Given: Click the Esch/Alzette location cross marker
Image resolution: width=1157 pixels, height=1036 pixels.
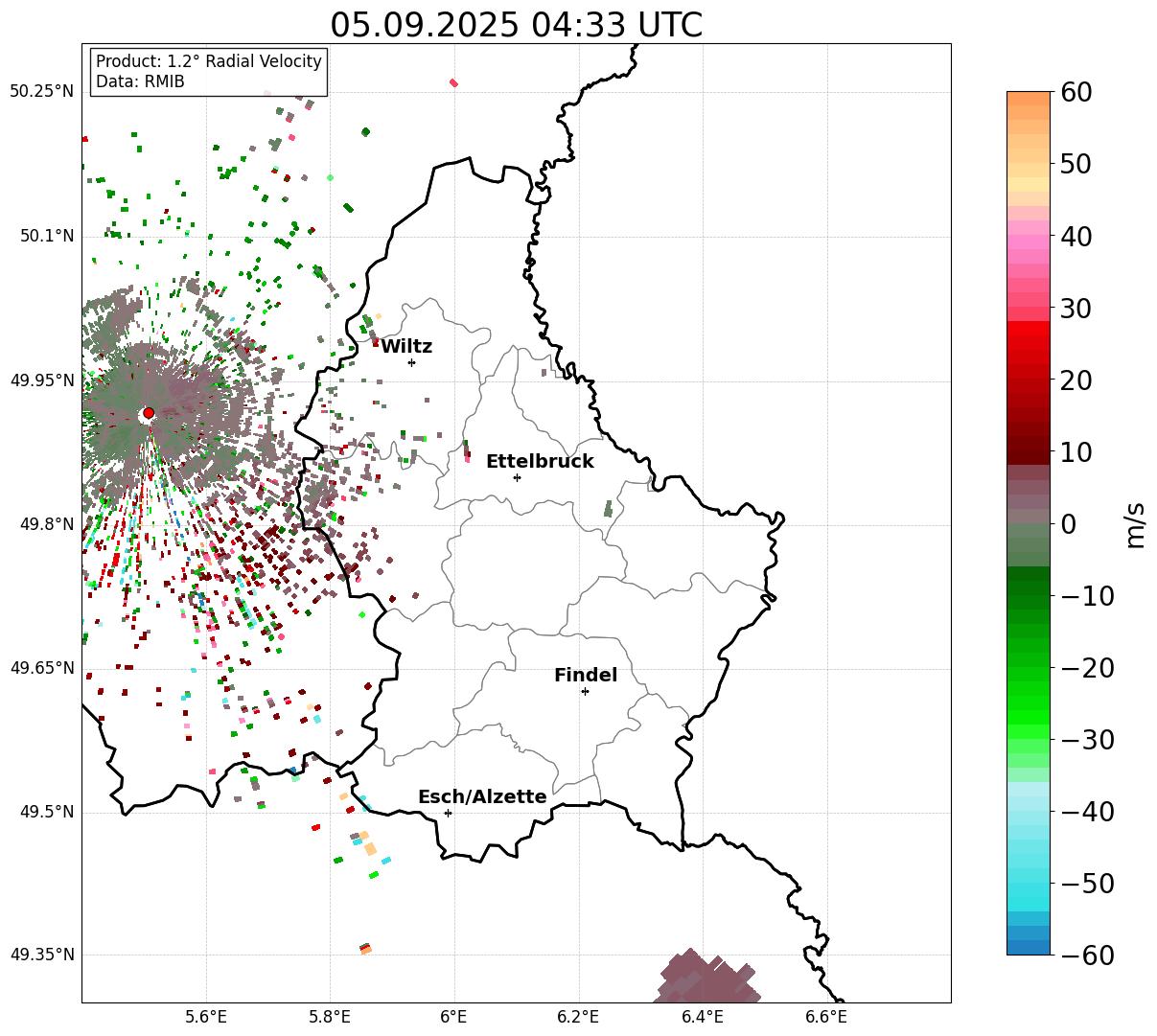Looking at the screenshot, I should pos(448,813).
